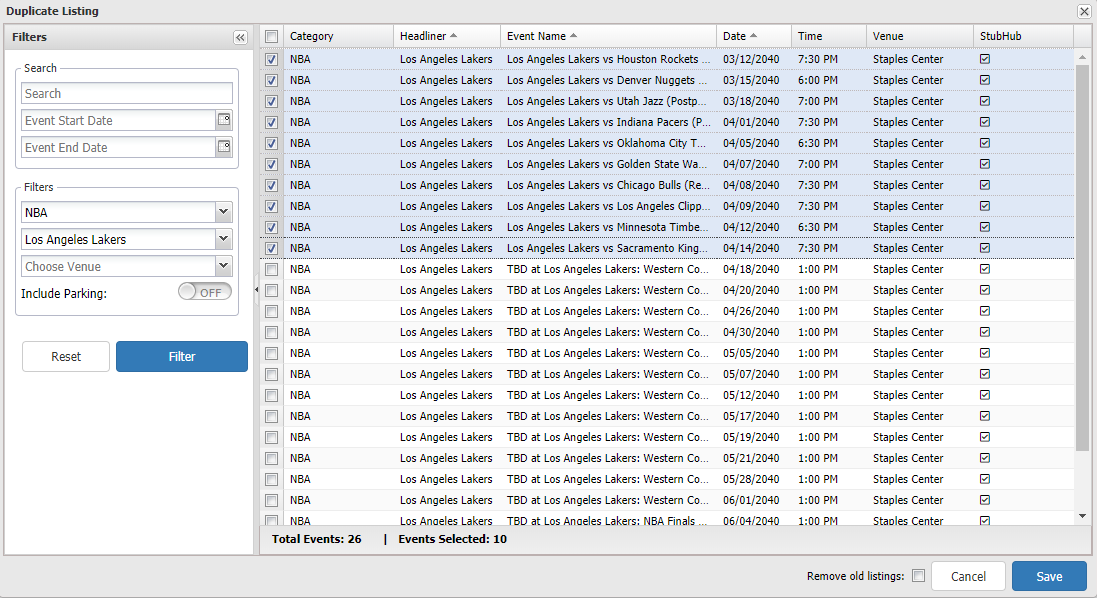Image resolution: width=1097 pixels, height=598 pixels.
Task: Save the duplicate listing selection
Action: (1049, 576)
